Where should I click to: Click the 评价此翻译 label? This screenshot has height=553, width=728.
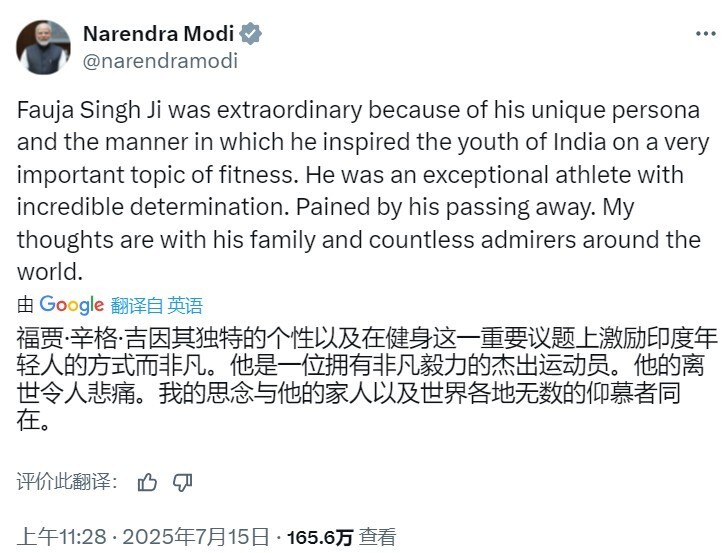click(x=67, y=482)
